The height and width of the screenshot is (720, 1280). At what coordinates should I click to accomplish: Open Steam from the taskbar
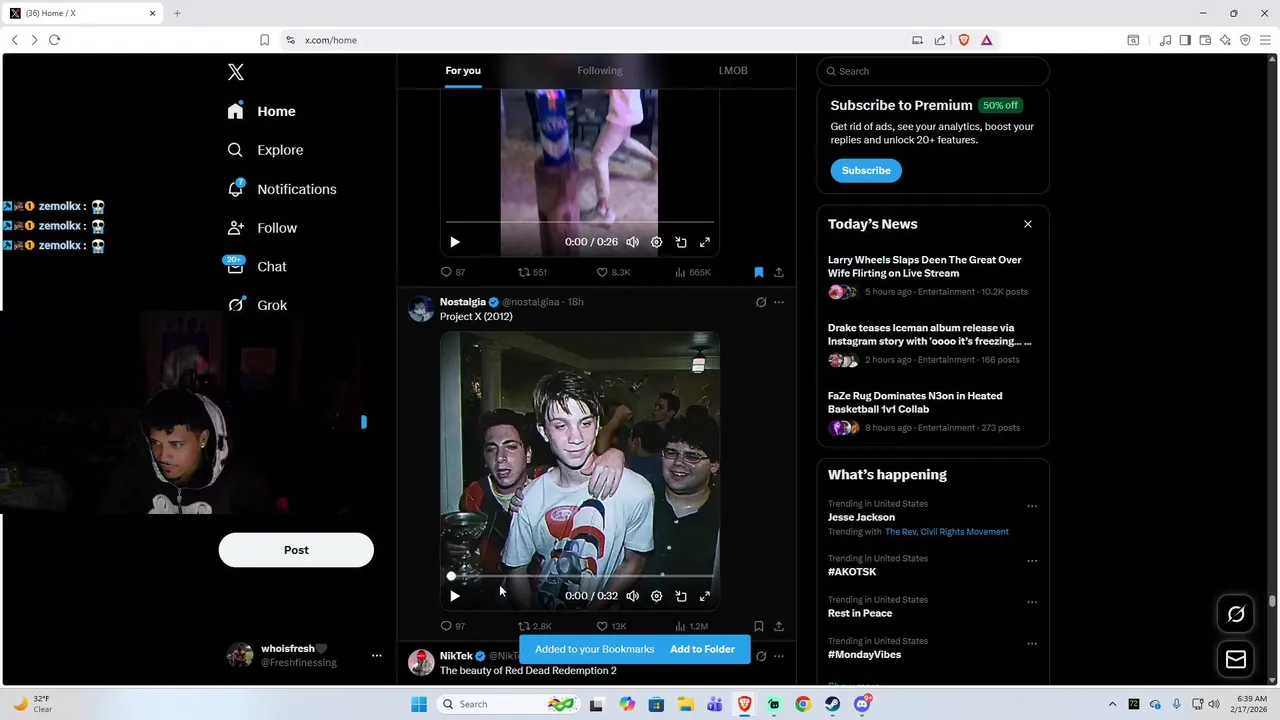tap(832, 704)
